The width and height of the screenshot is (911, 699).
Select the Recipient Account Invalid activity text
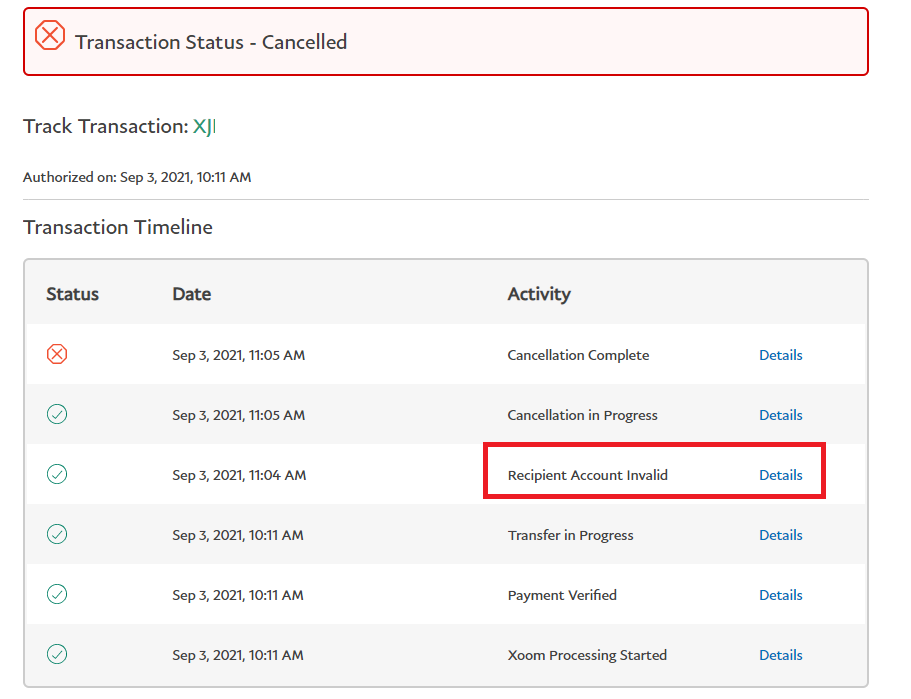(587, 475)
